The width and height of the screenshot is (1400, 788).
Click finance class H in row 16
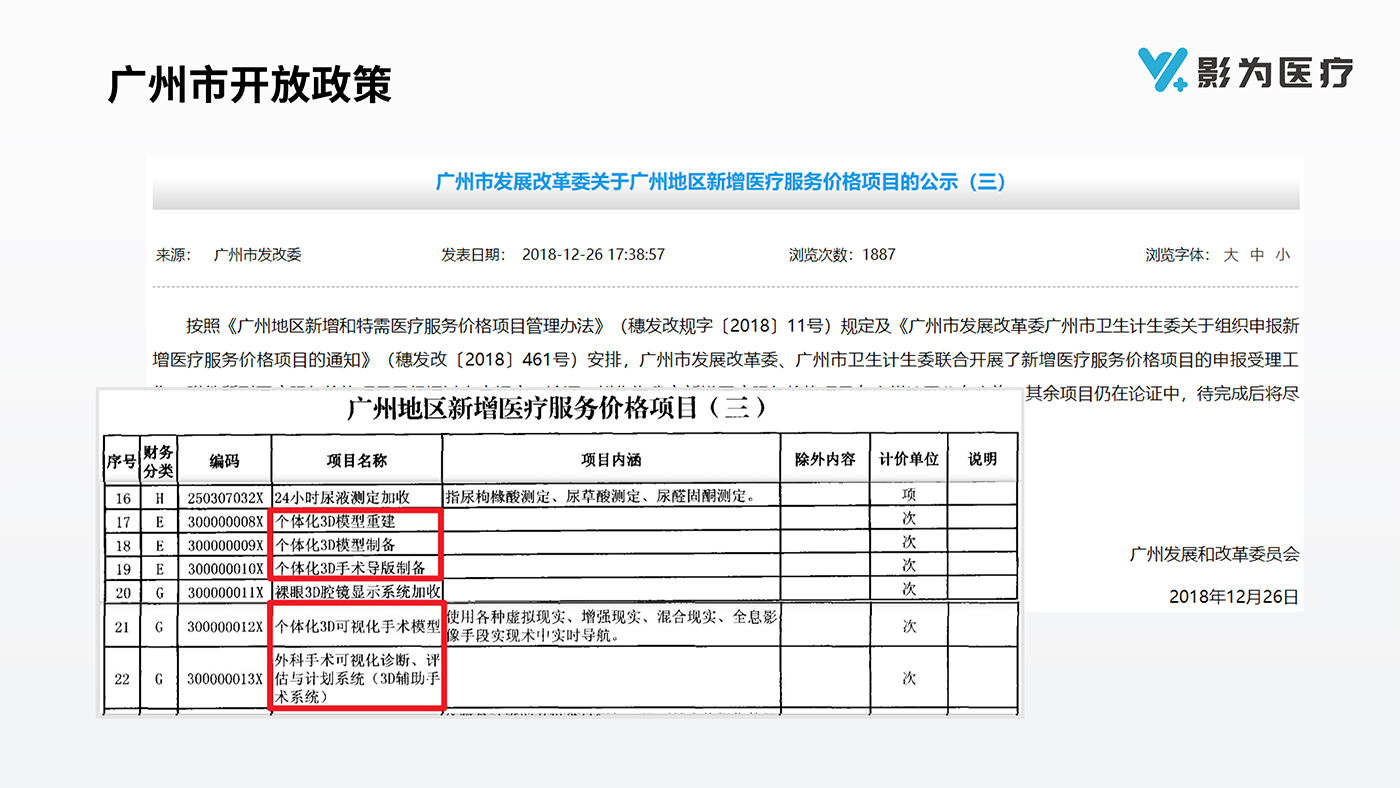click(x=159, y=497)
